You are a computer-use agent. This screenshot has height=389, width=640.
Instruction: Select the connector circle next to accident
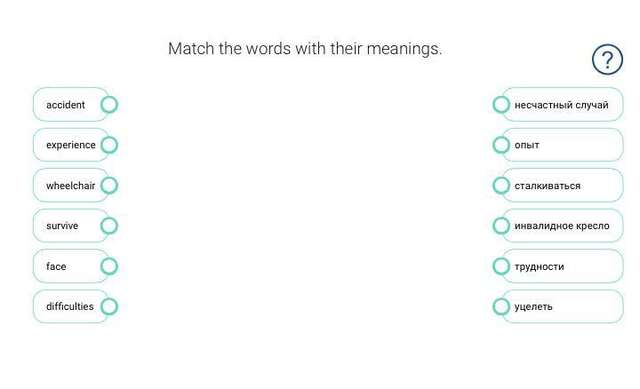click(x=109, y=104)
